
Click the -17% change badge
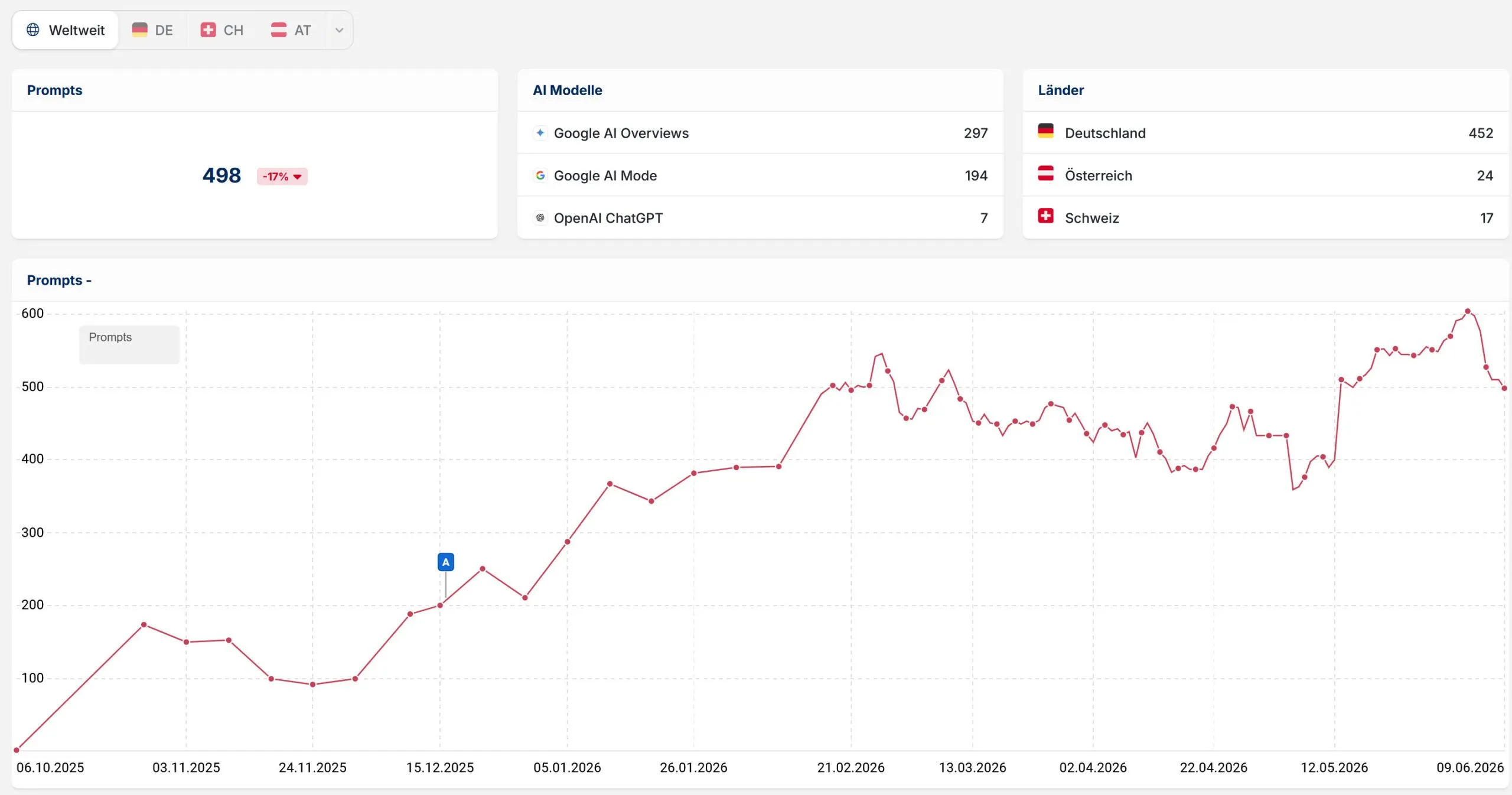coord(282,177)
